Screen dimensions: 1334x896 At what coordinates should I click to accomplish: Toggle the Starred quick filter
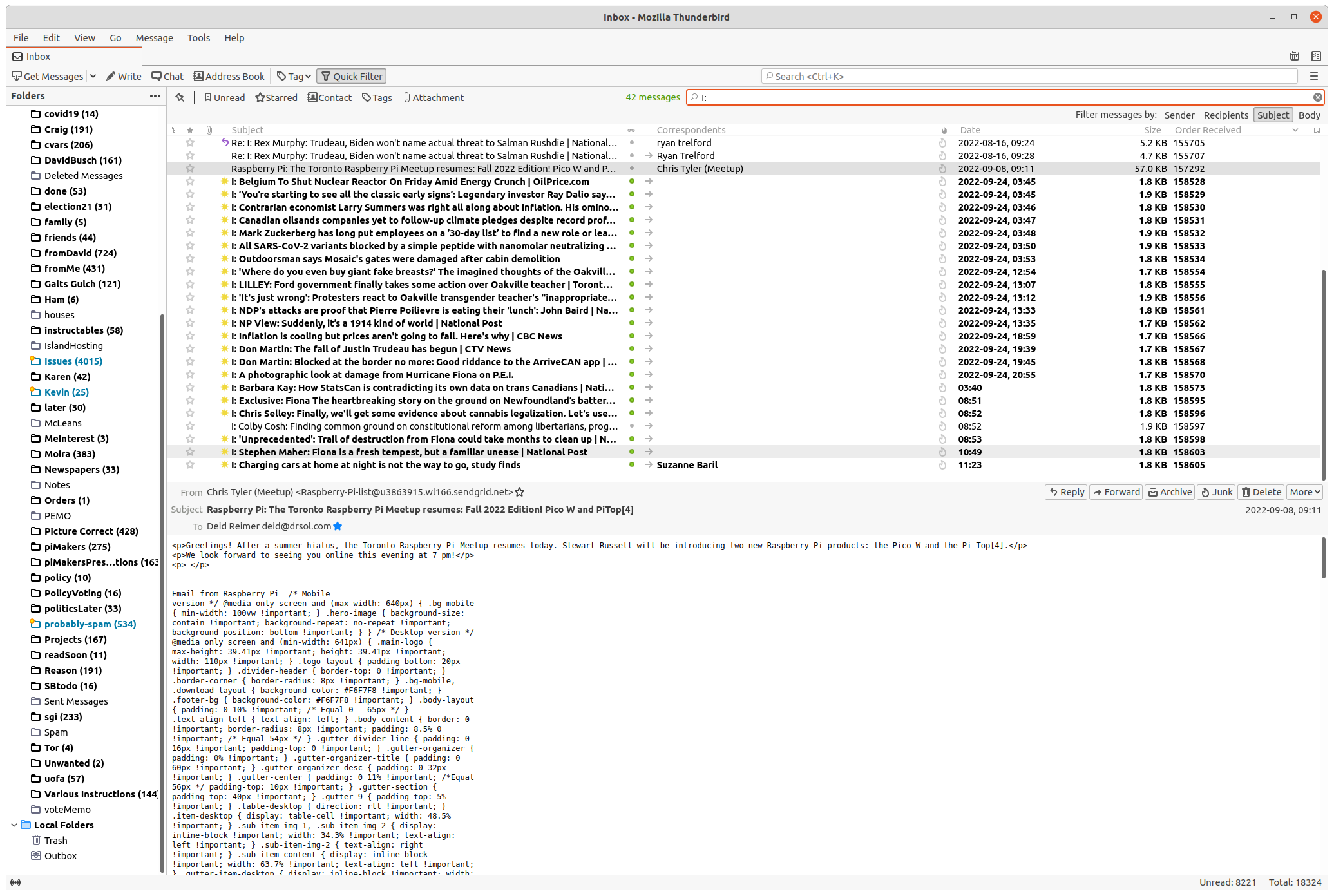[276, 98]
